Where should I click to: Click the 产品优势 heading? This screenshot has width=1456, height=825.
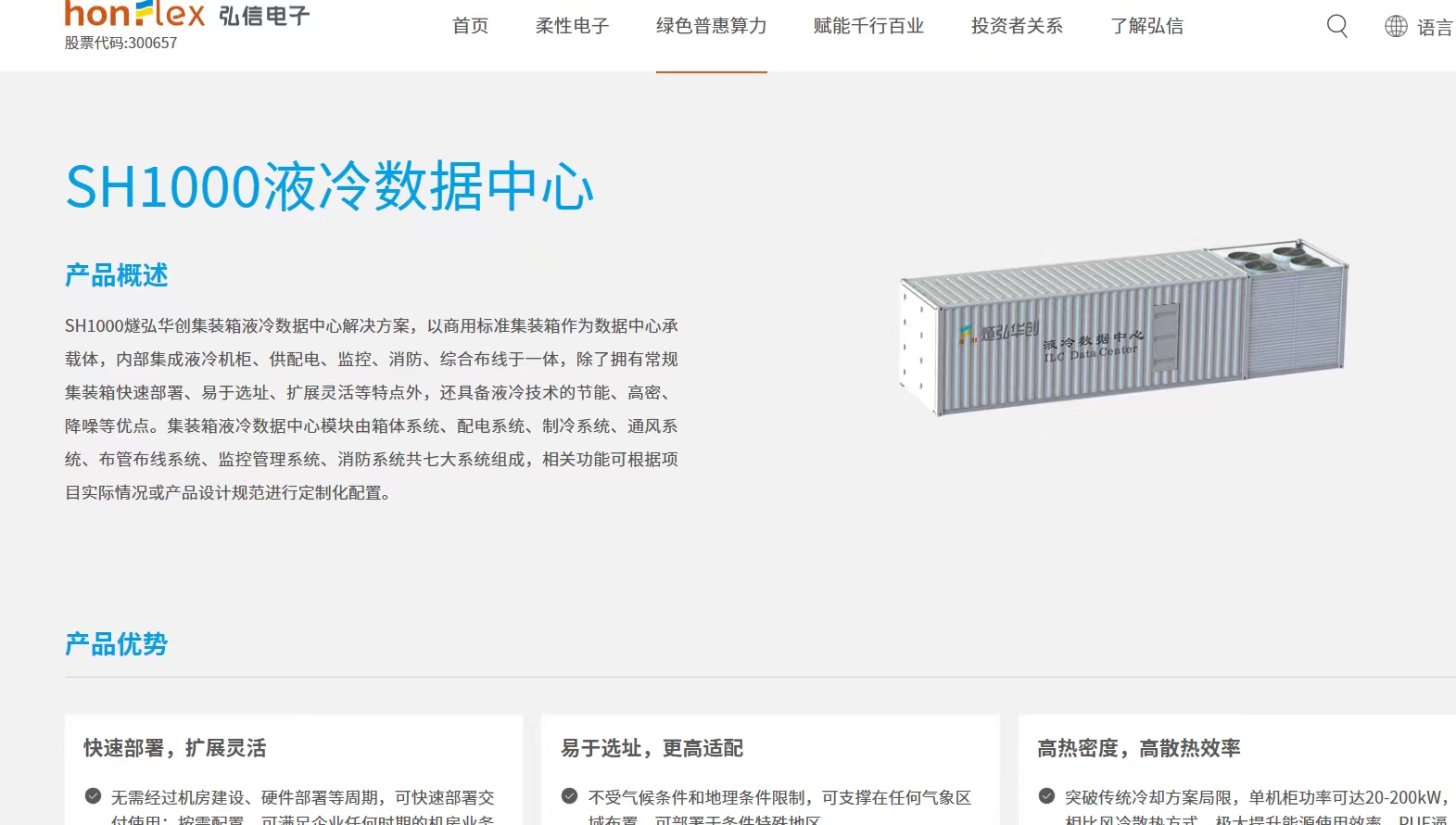coord(117,644)
